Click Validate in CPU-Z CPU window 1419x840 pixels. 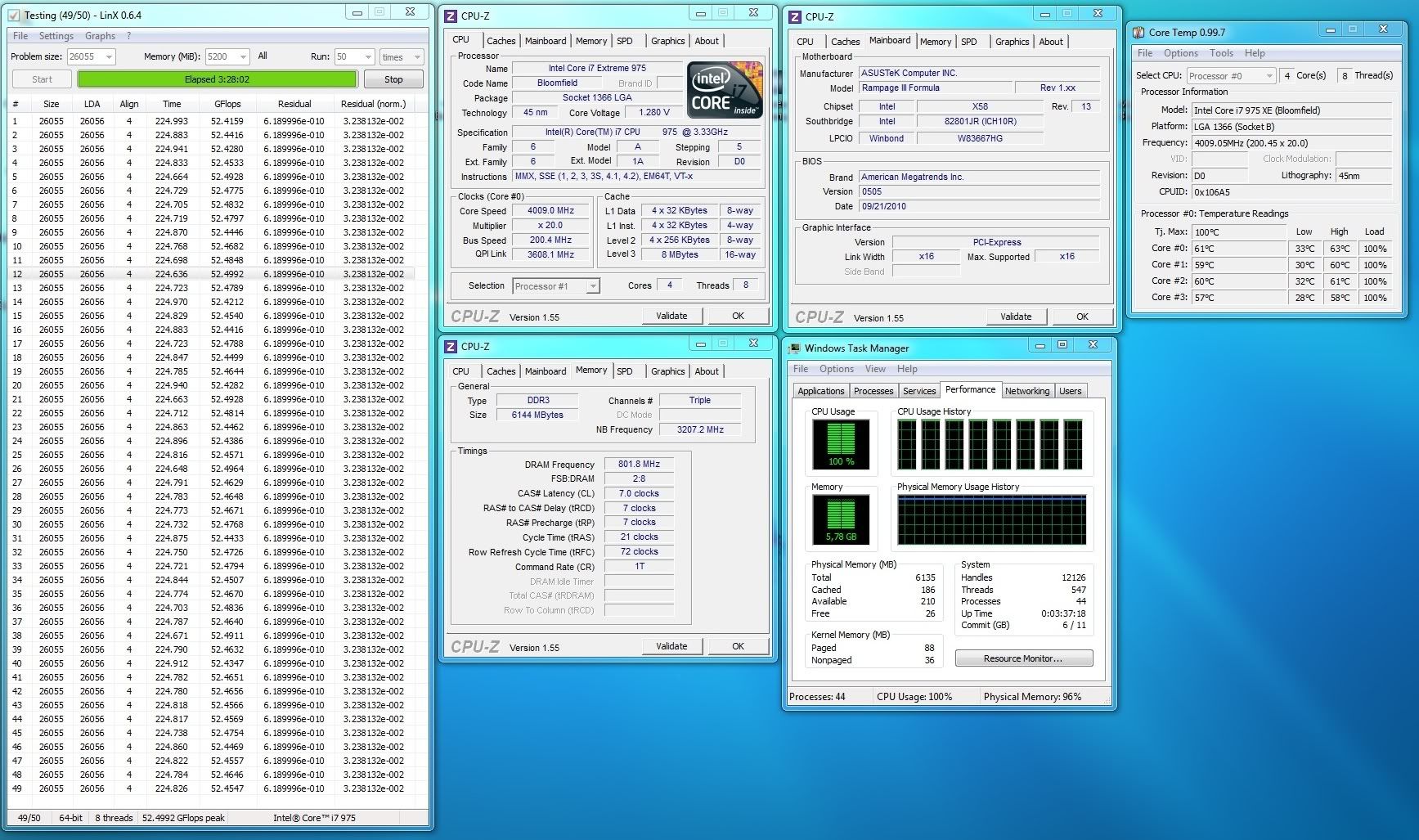click(x=671, y=316)
